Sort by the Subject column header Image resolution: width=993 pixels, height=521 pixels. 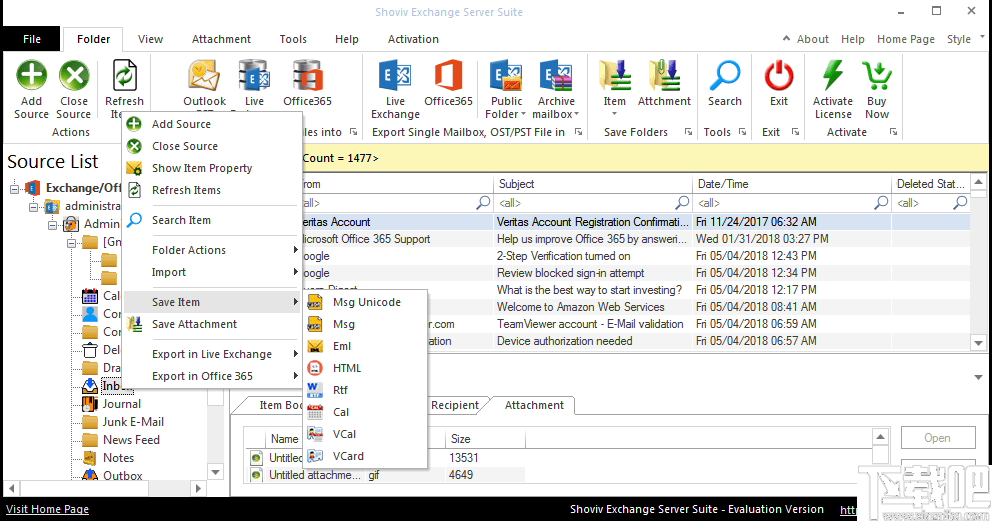click(592, 184)
